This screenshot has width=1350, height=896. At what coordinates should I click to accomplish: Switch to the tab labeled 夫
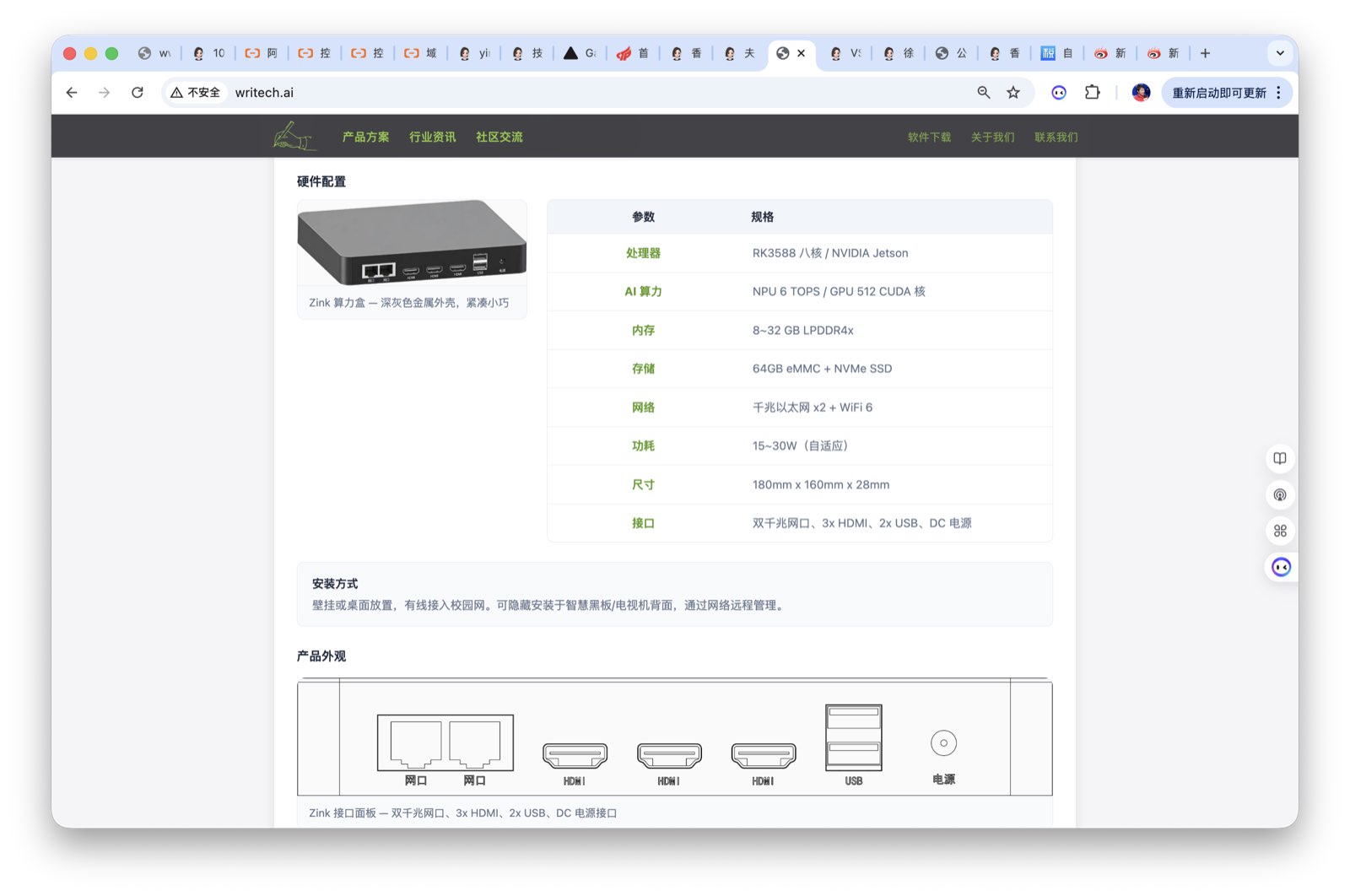[x=739, y=53]
